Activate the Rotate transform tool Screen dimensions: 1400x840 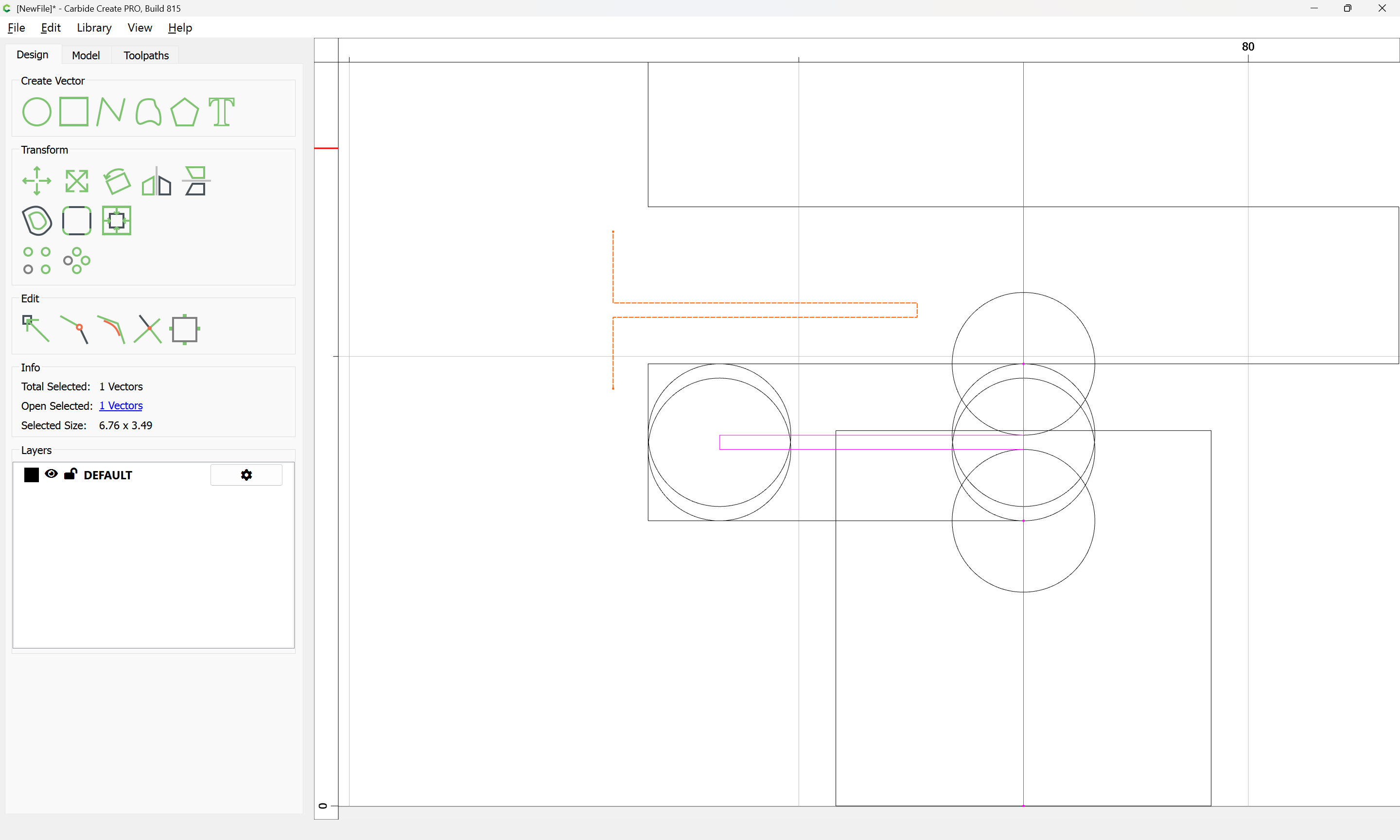pos(117,181)
